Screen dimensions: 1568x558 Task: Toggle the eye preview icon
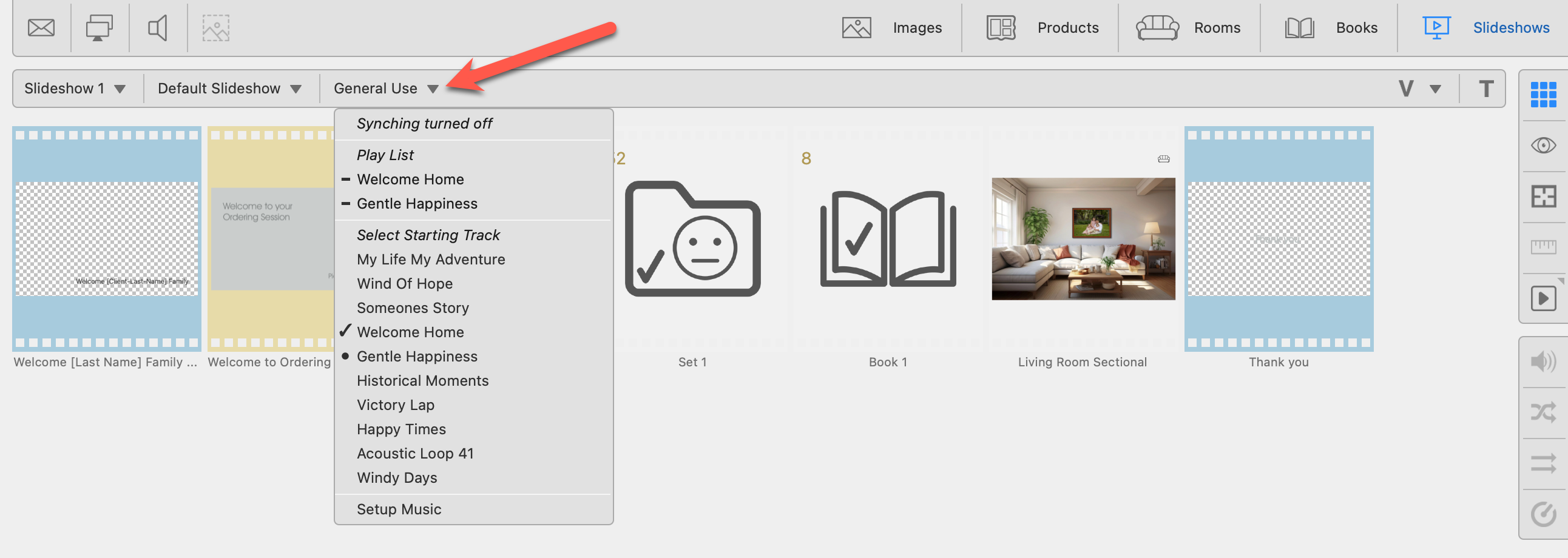coord(1543,146)
